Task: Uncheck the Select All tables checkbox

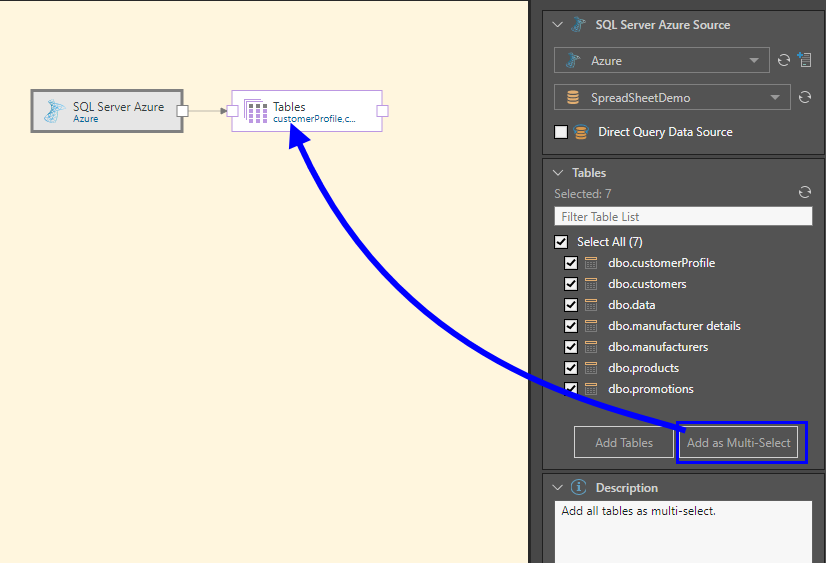Action: (x=561, y=242)
